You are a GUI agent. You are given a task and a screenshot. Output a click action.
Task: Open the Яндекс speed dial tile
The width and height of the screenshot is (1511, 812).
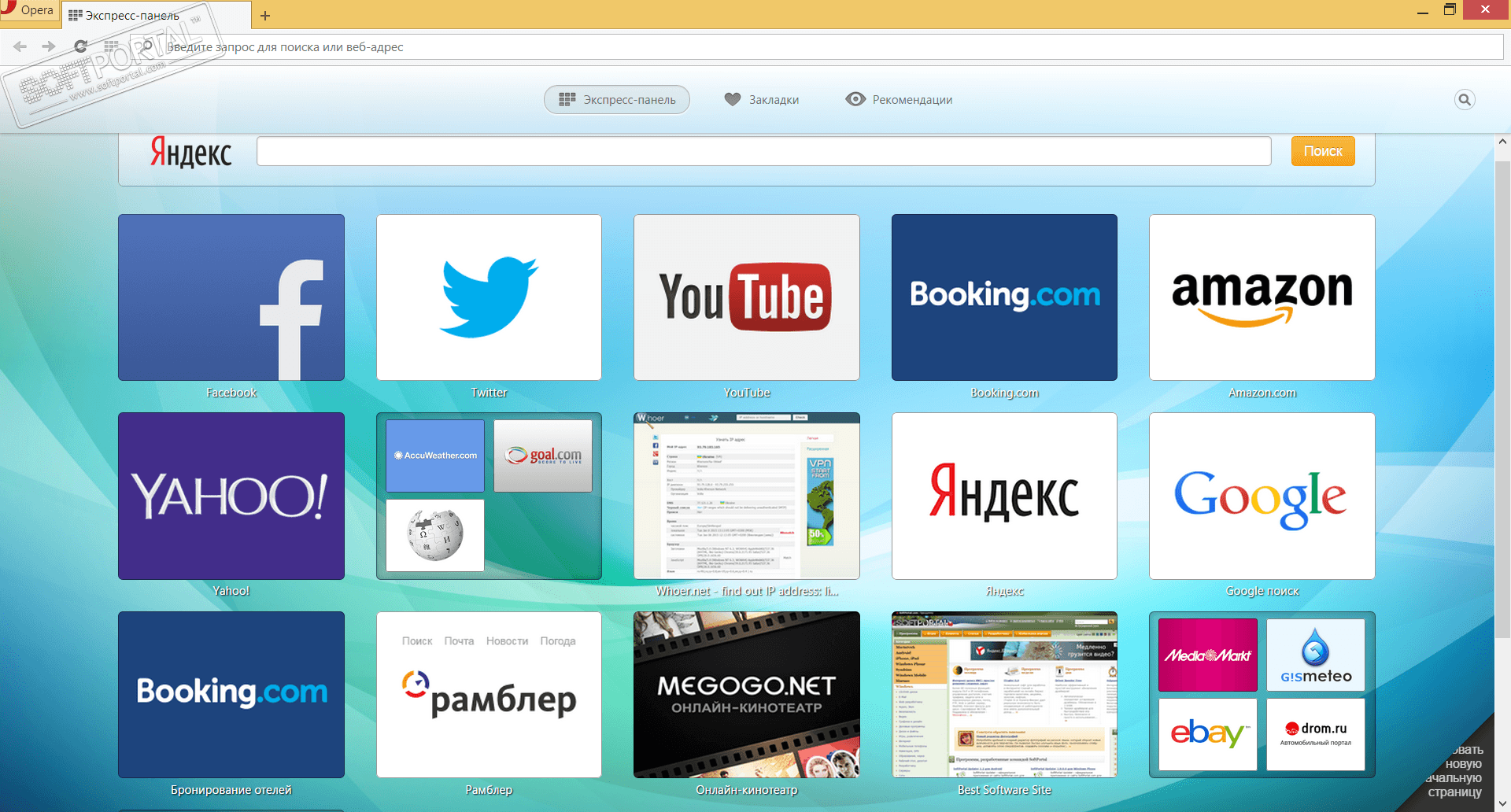1004,496
